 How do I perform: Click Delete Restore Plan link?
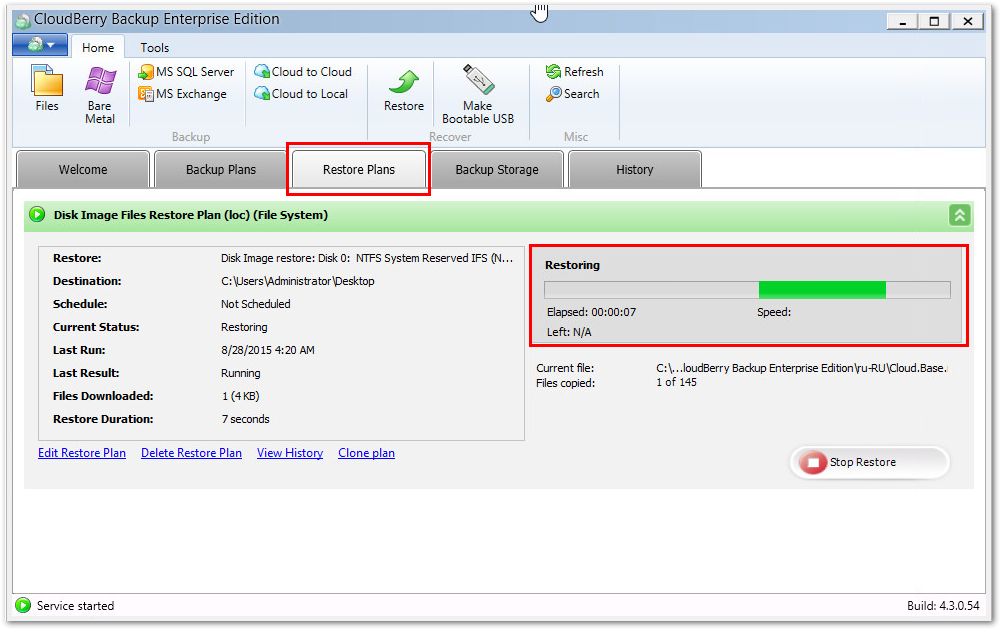tap(192, 453)
